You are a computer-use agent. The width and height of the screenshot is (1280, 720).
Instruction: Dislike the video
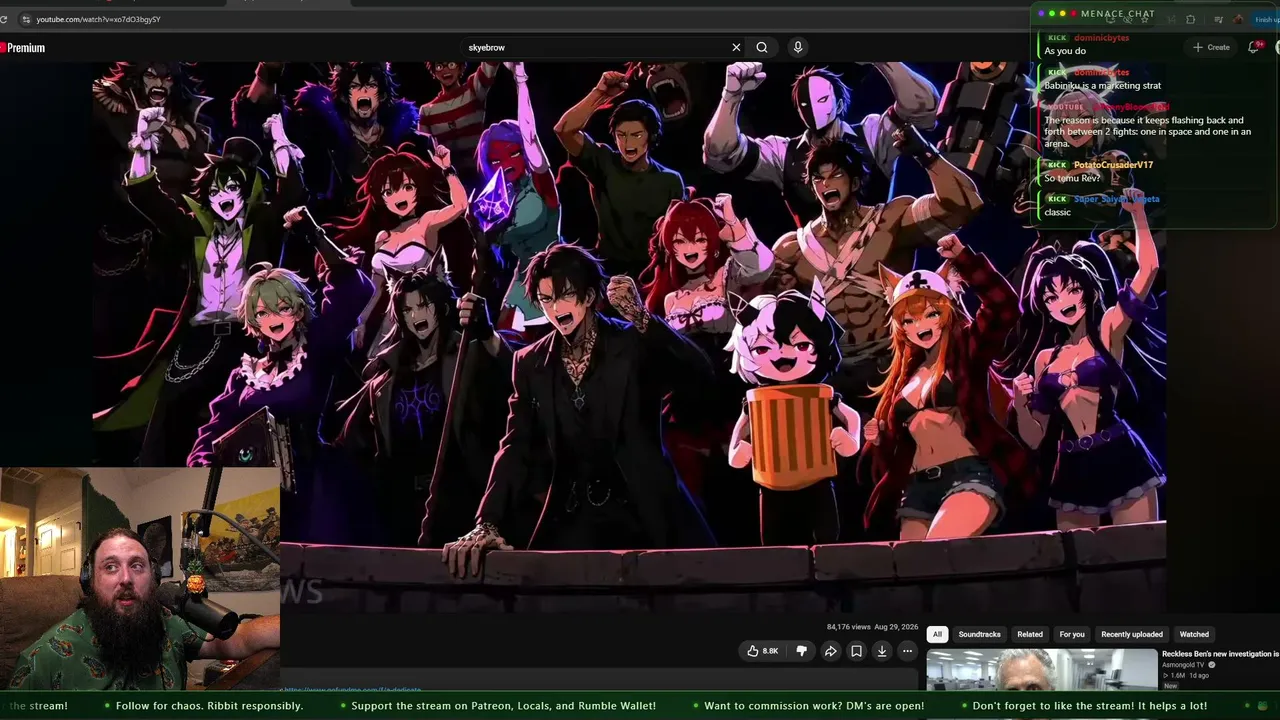pos(801,651)
